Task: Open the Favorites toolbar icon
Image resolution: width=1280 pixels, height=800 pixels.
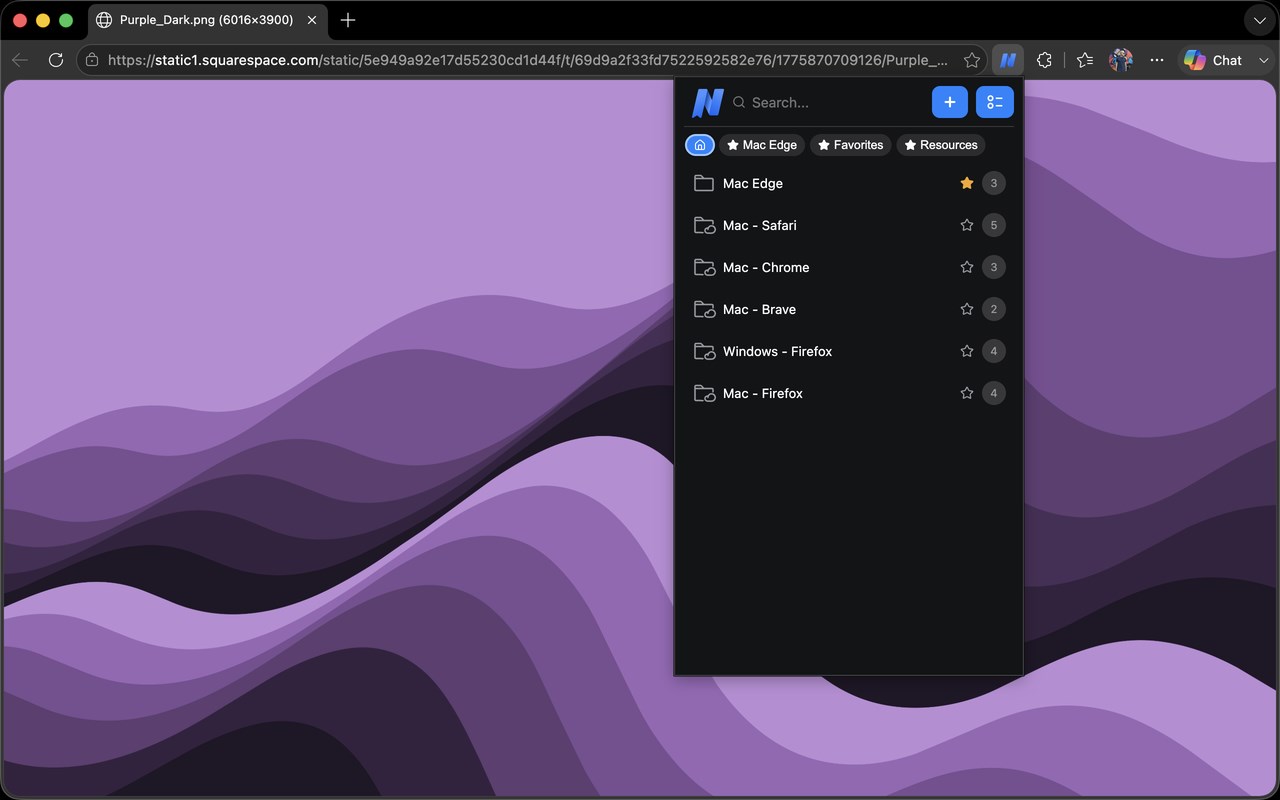Action: point(1085,60)
